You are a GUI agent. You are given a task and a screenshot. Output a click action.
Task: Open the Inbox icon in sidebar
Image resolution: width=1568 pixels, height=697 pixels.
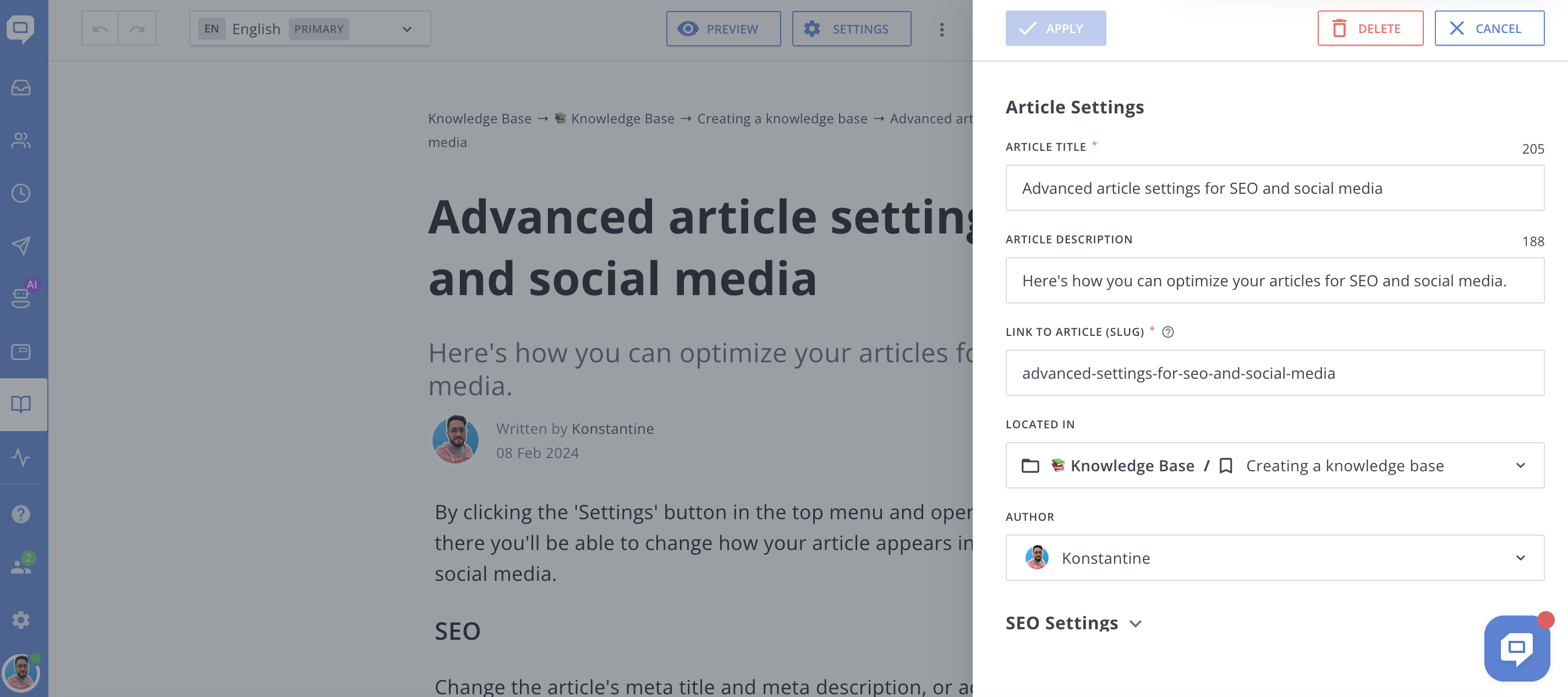[x=21, y=88]
